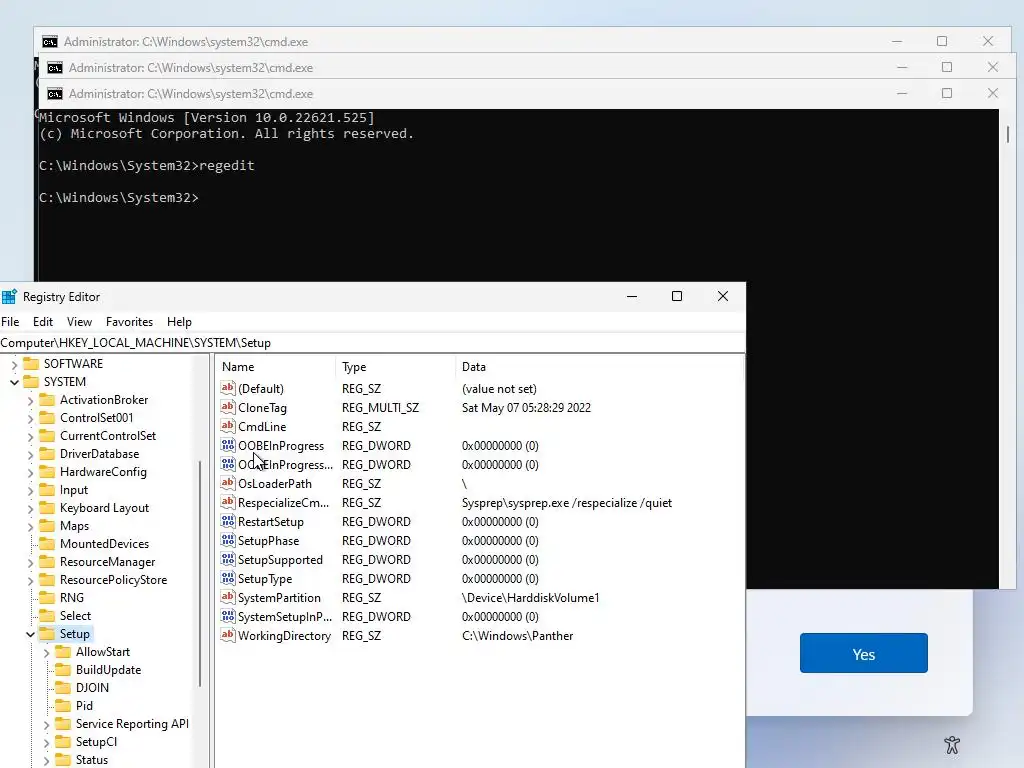Open the File menu in Registry Editor
Screen dimensions: 1024x768
pyautogui.click(x=10, y=322)
